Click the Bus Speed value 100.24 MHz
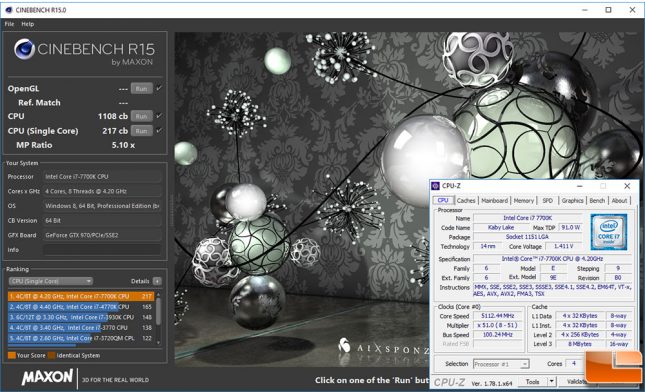Screen dimensions: 645x392 (x=498, y=335)
